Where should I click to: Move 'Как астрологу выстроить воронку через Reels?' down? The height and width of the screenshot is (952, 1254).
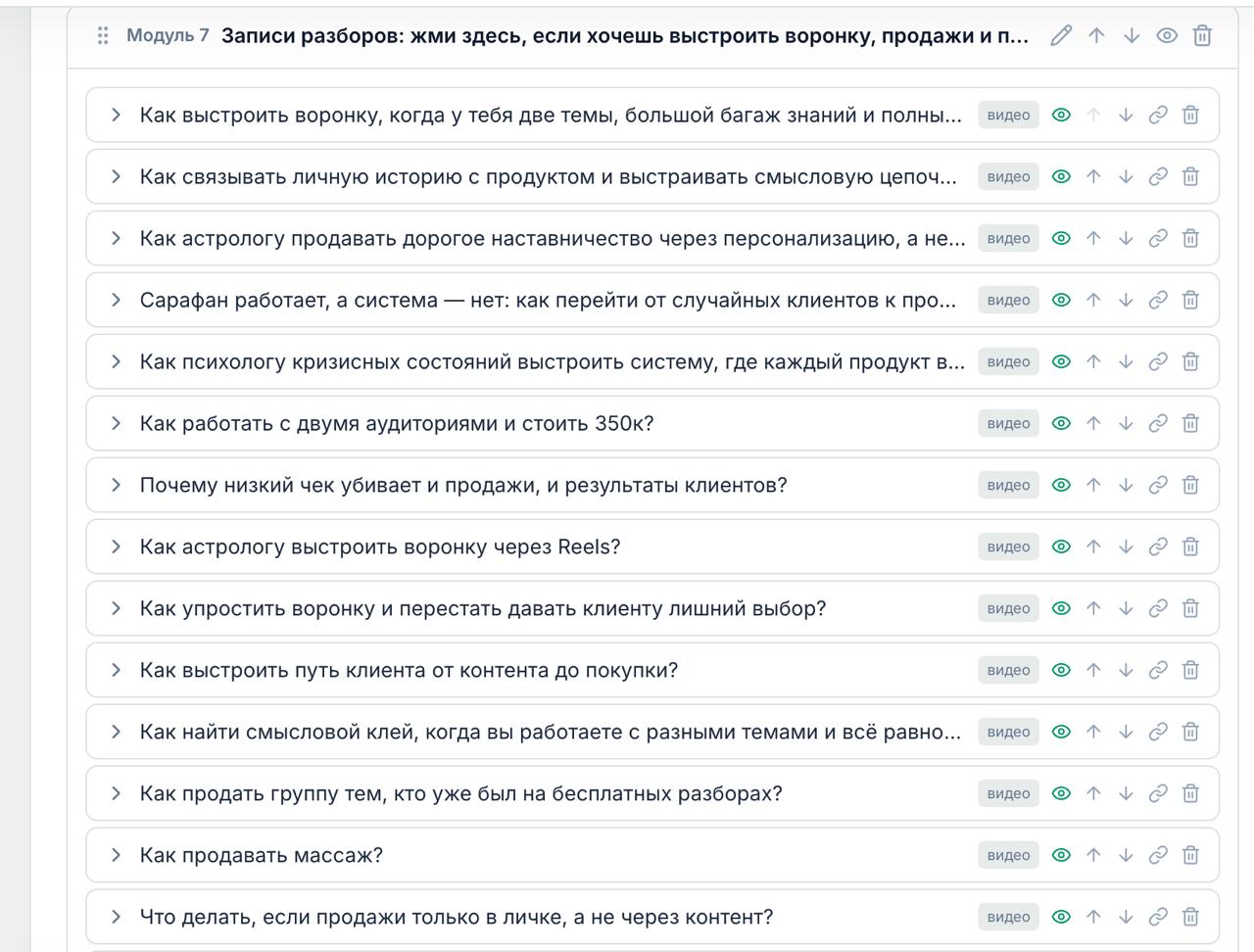tap(1126, 547)
